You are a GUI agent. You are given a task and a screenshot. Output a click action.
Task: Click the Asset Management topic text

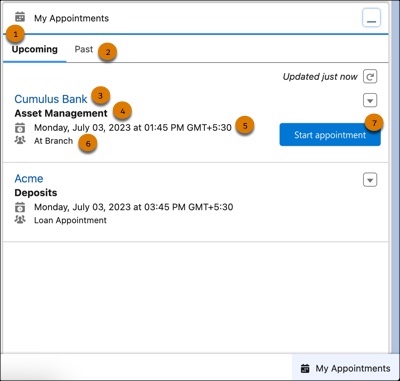pyautogui.click(x=61, y=113)
